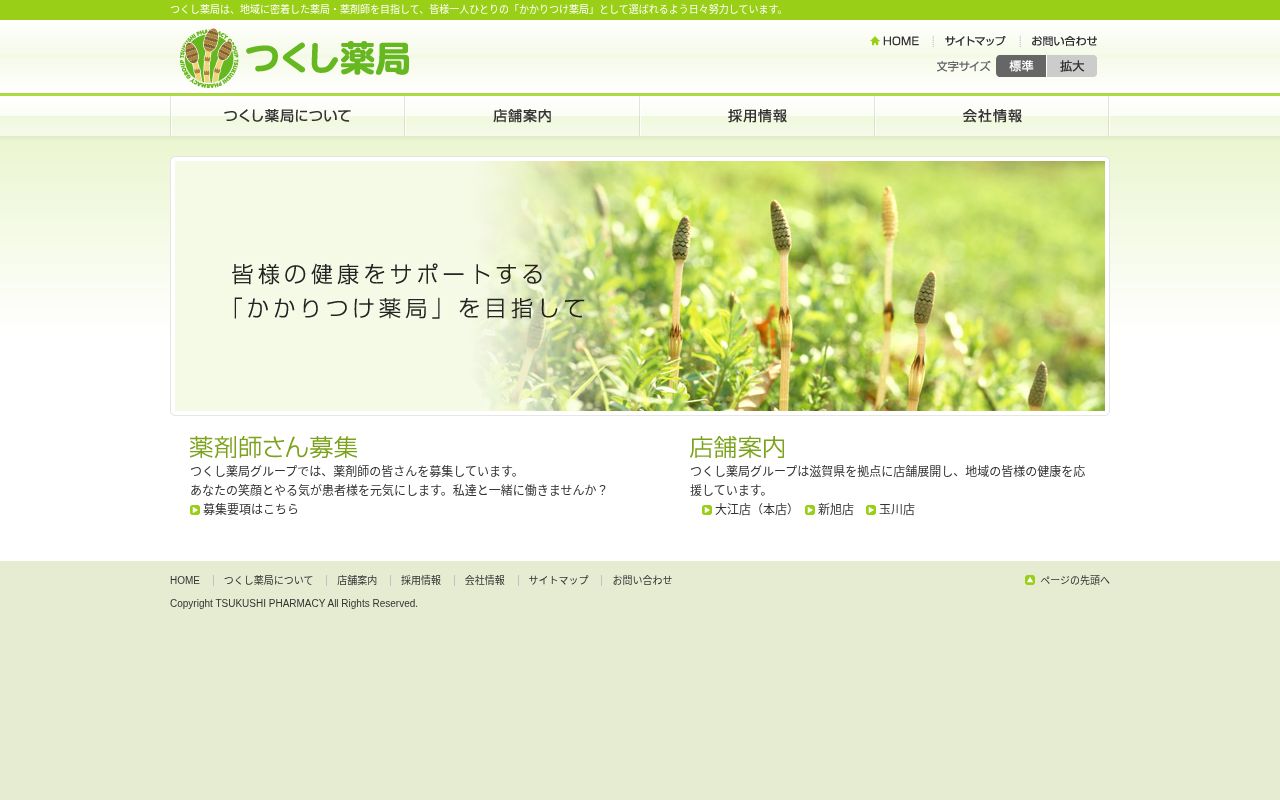Image resolution: width=1280 pixels, height=800 pixels.
Task: Open サイトマップ in the top-right header
Action: point(975,41)
